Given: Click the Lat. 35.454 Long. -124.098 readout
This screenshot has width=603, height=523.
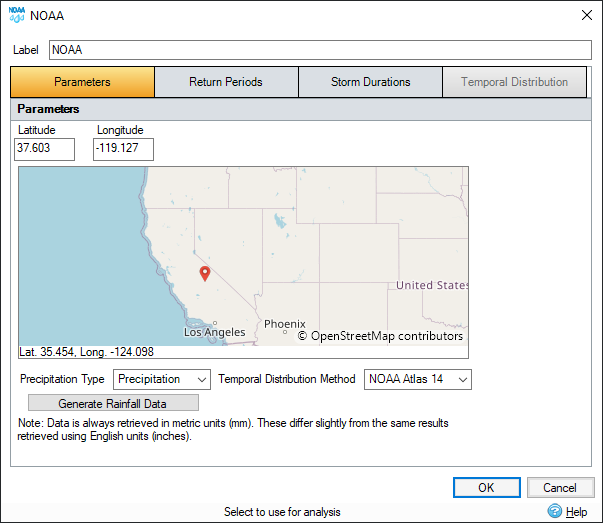Looking at the screenshot, I should point(87,352).
